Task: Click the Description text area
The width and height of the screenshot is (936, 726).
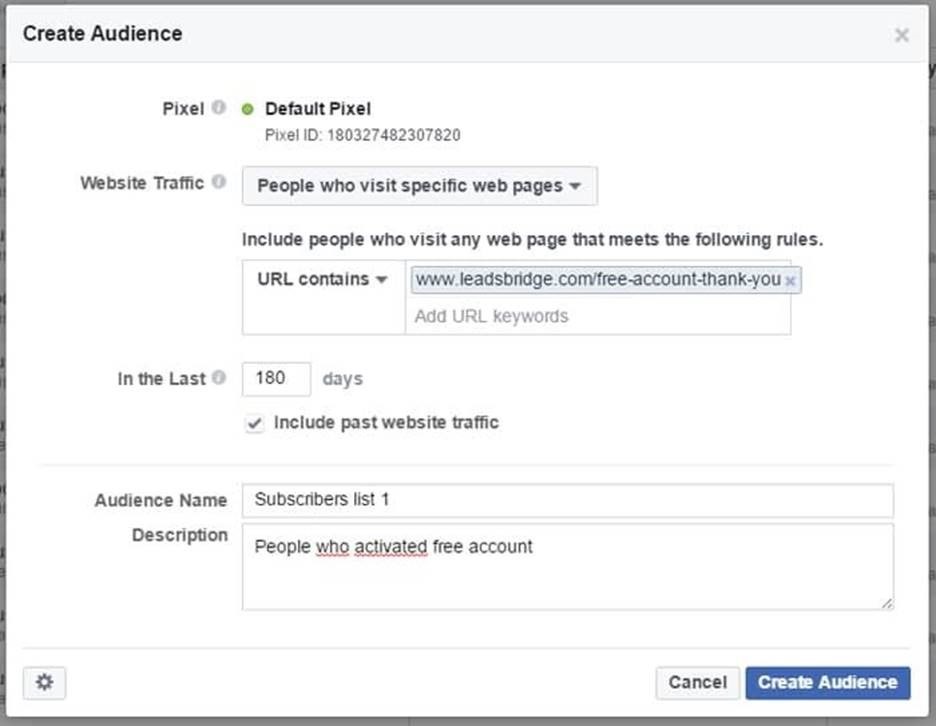Action: pos(567,566)
